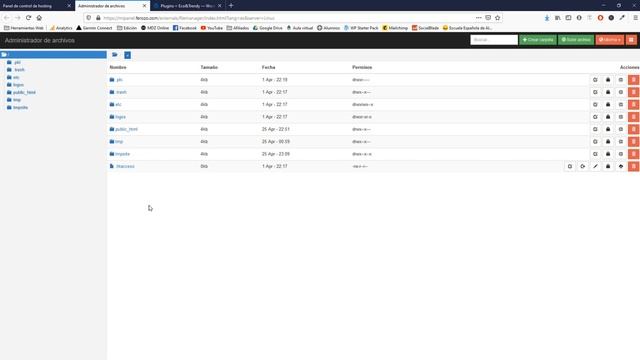This screenshot has height=360, width=640.
Task: Open the Idioma language dropdown
Action: 609,40
